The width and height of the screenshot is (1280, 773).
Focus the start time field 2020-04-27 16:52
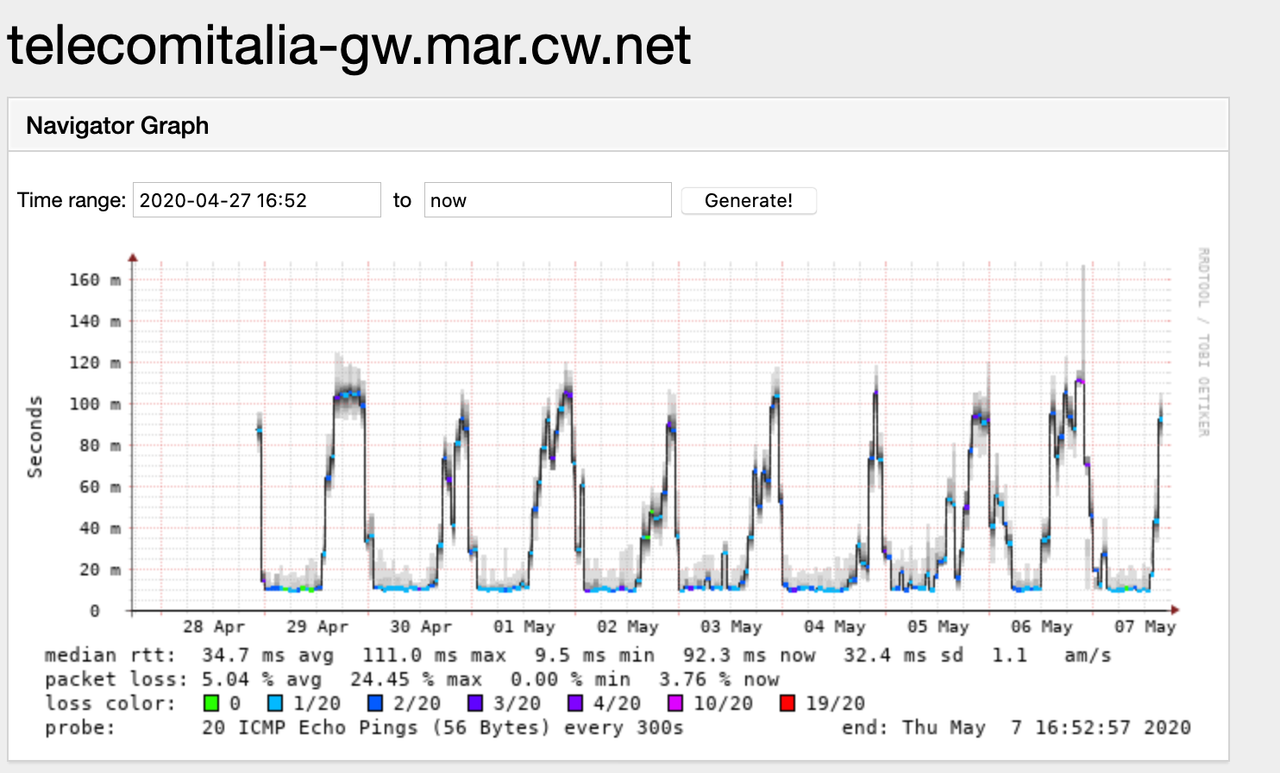[257, 200]
